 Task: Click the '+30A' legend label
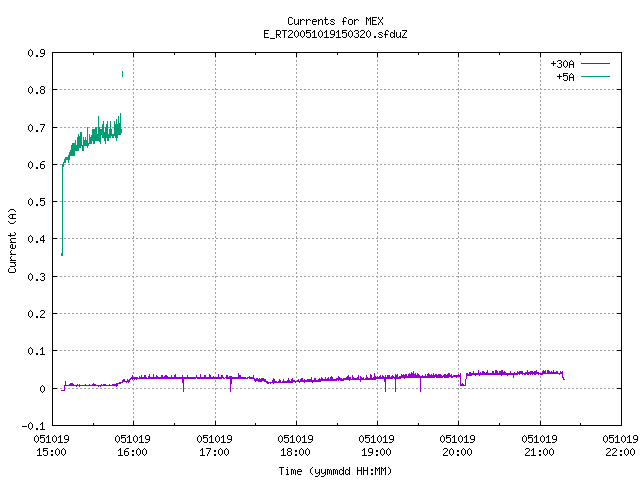(562, 64)
